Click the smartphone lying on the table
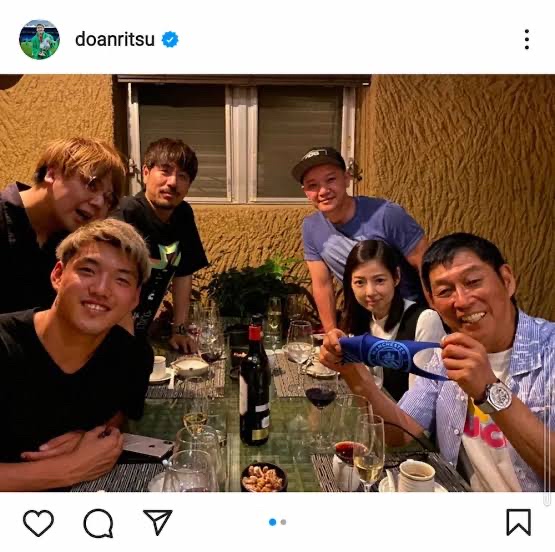Screen dimensions: 555x552 [148, 445]
